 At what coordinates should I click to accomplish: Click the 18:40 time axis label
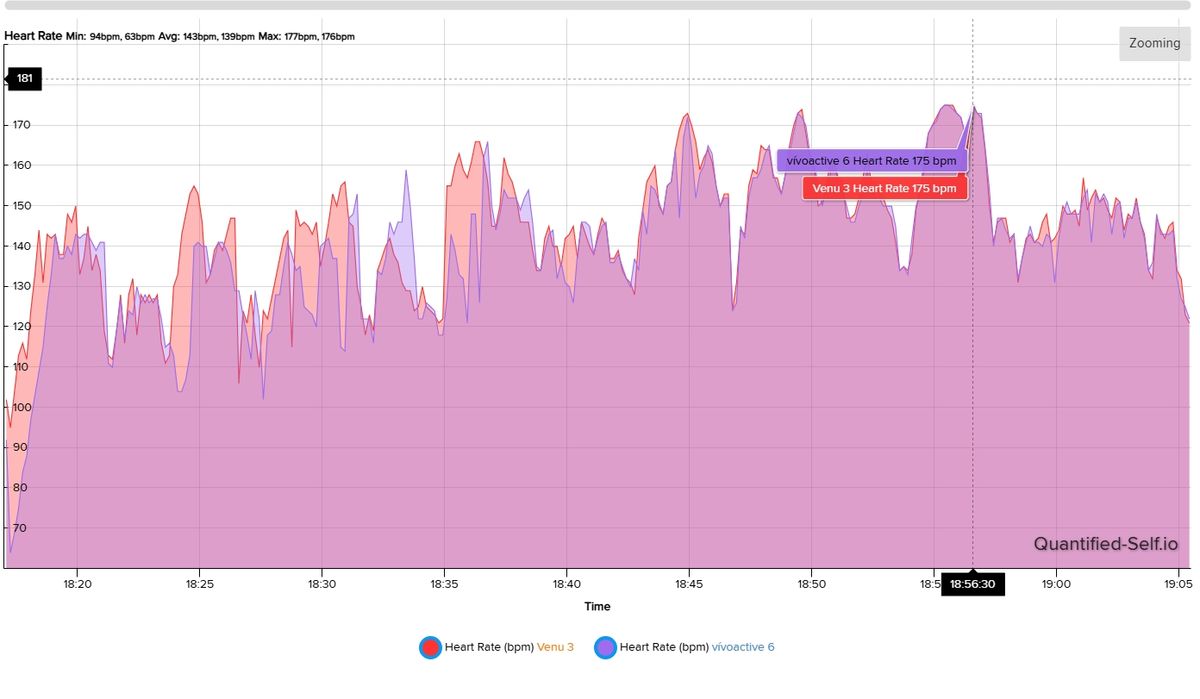566,584
